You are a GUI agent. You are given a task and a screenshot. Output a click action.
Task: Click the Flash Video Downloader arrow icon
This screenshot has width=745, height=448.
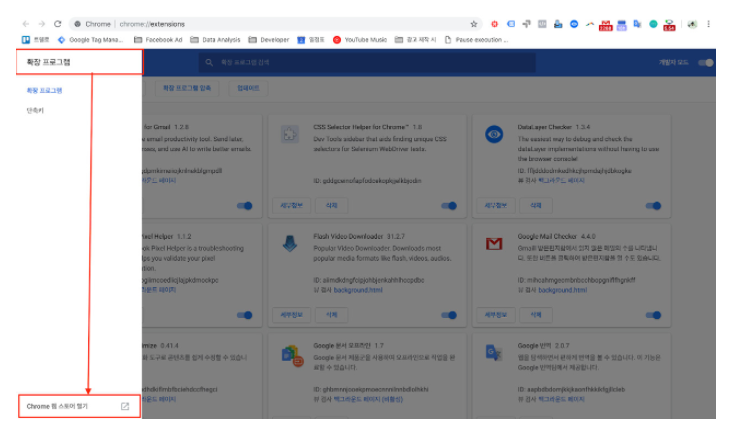[290, 244]
